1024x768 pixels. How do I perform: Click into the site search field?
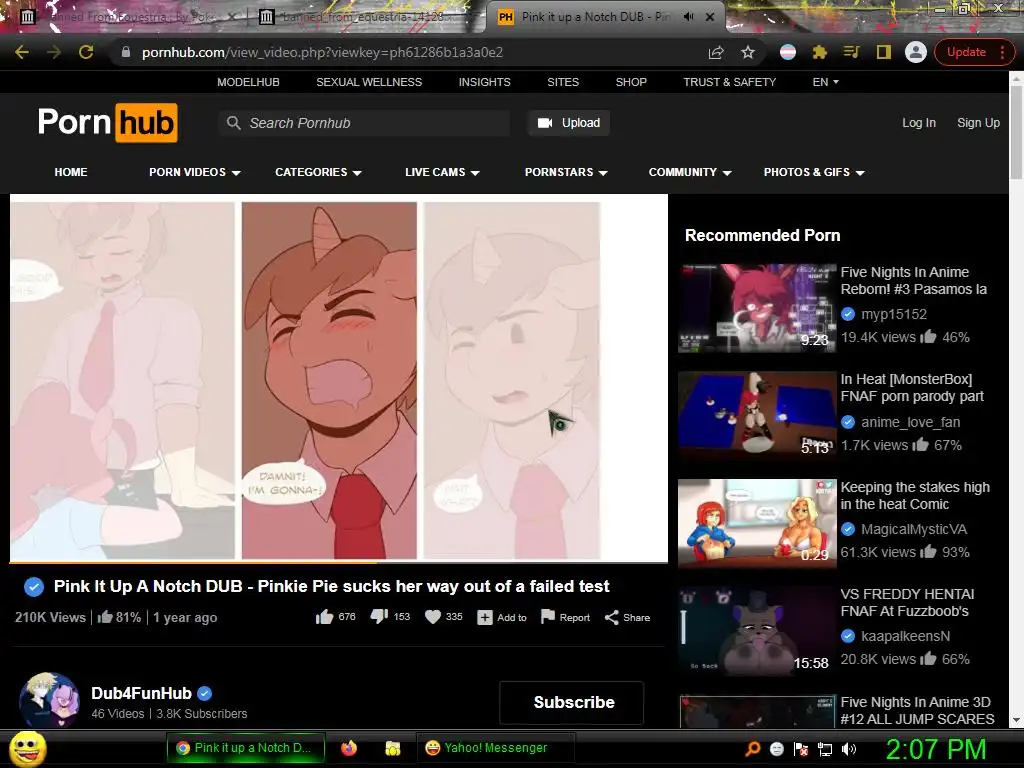(x=364, y=123)
